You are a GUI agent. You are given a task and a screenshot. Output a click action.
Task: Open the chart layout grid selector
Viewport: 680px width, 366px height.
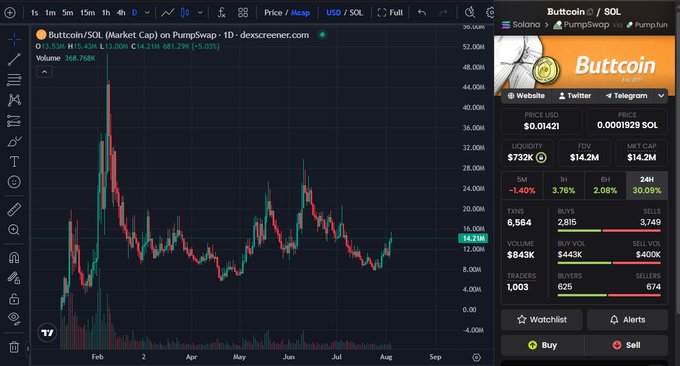click(x=243, y=13)
